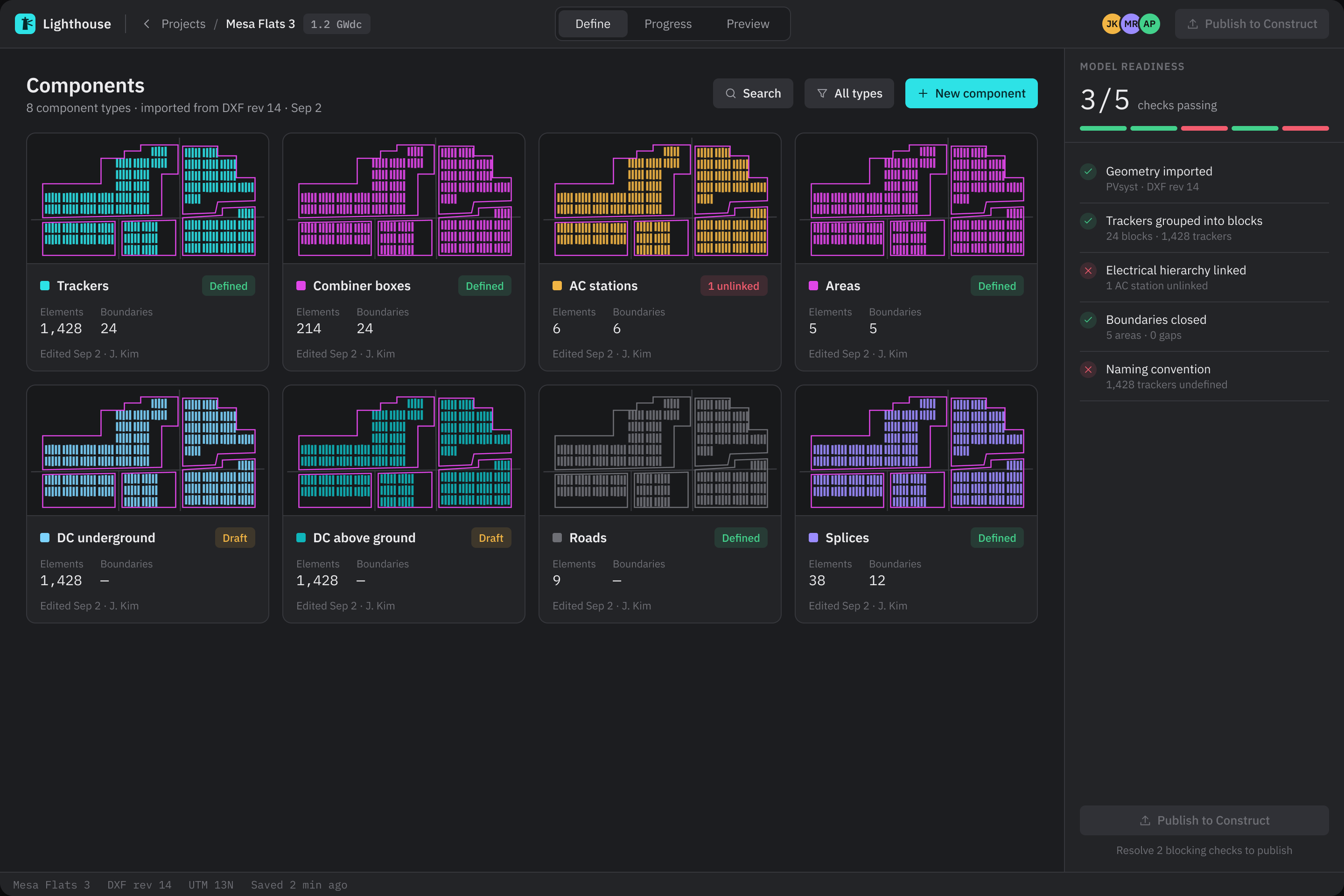Go to Projects breadcrumb link
Viewport: 1344px width, 896px height.
click(x=183, y=24)
